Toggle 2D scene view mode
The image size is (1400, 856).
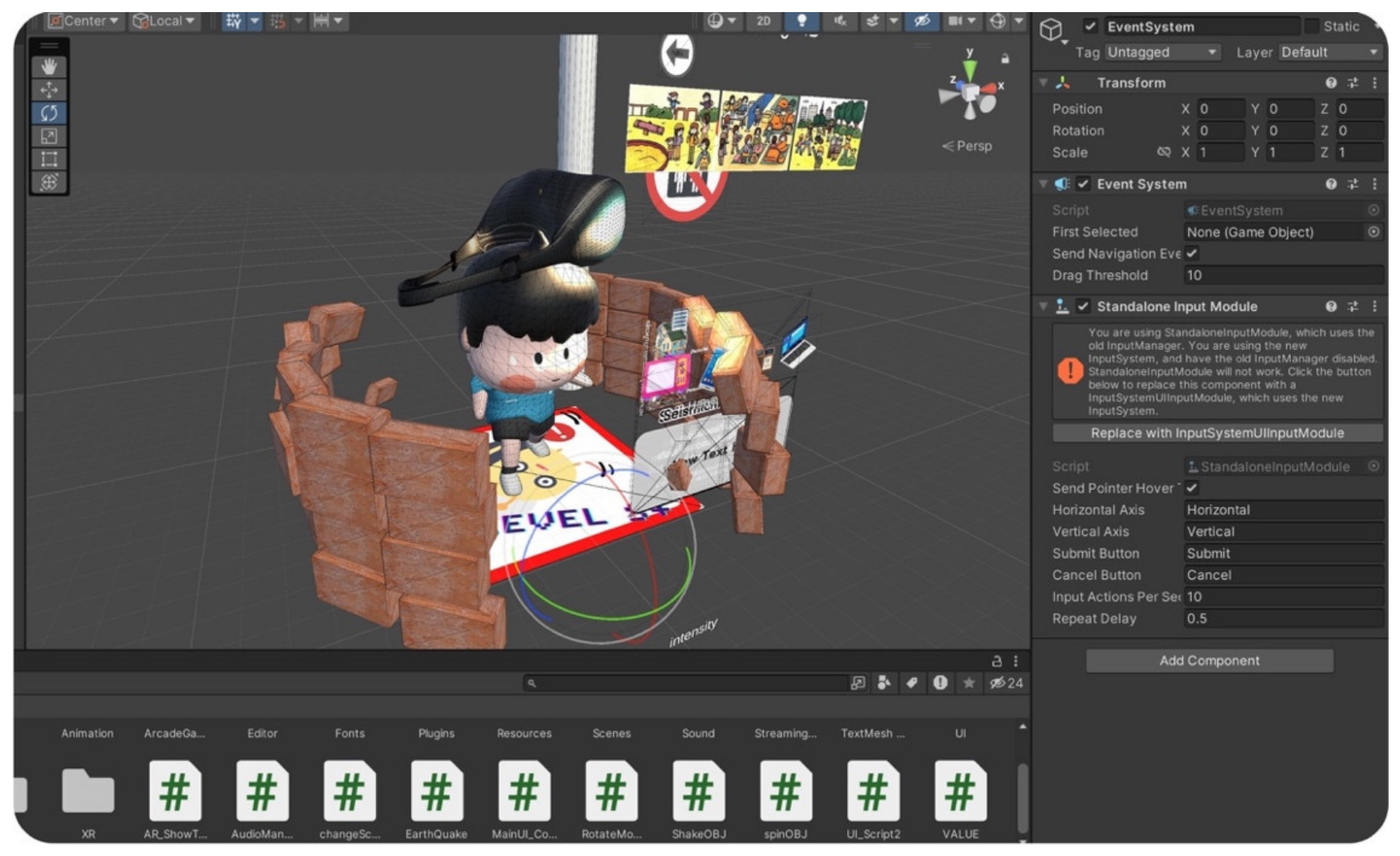tap(763, 21)
